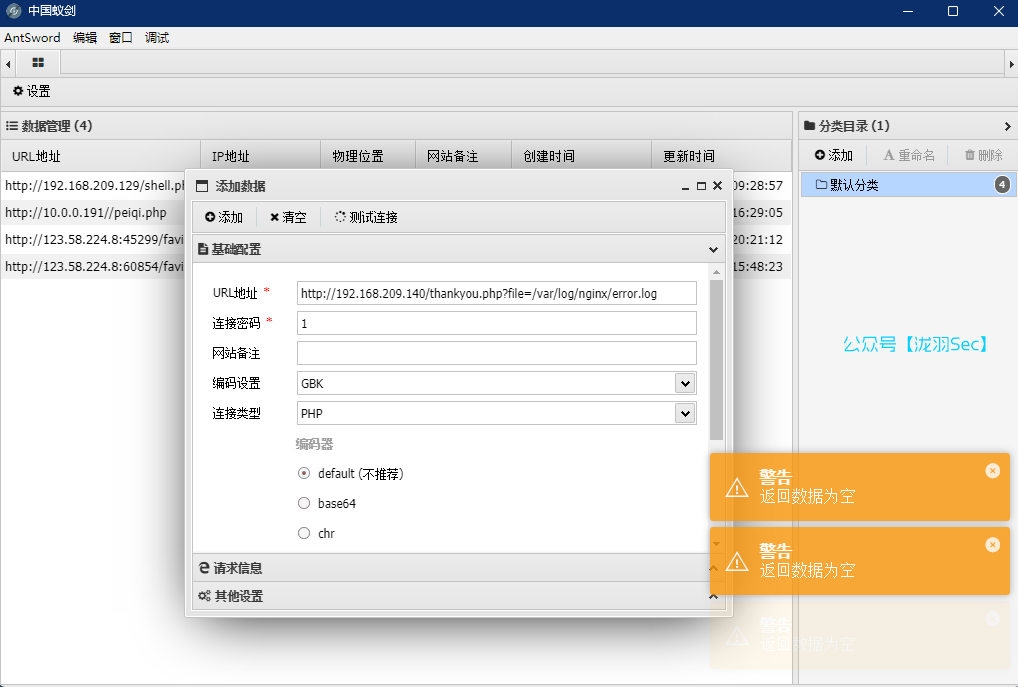Viewport: 1018px width, 687px height.
Task: Open the AntSword menu
Action: pos(32,38)
